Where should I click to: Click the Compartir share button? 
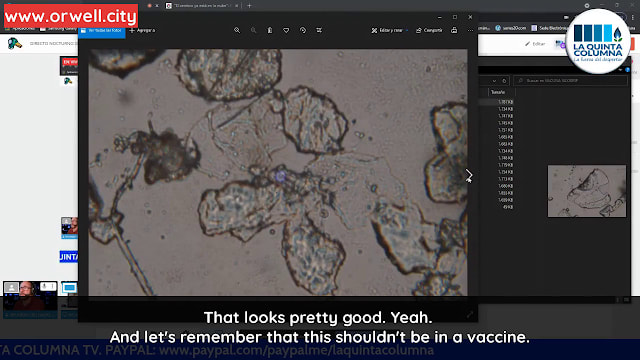429,30
